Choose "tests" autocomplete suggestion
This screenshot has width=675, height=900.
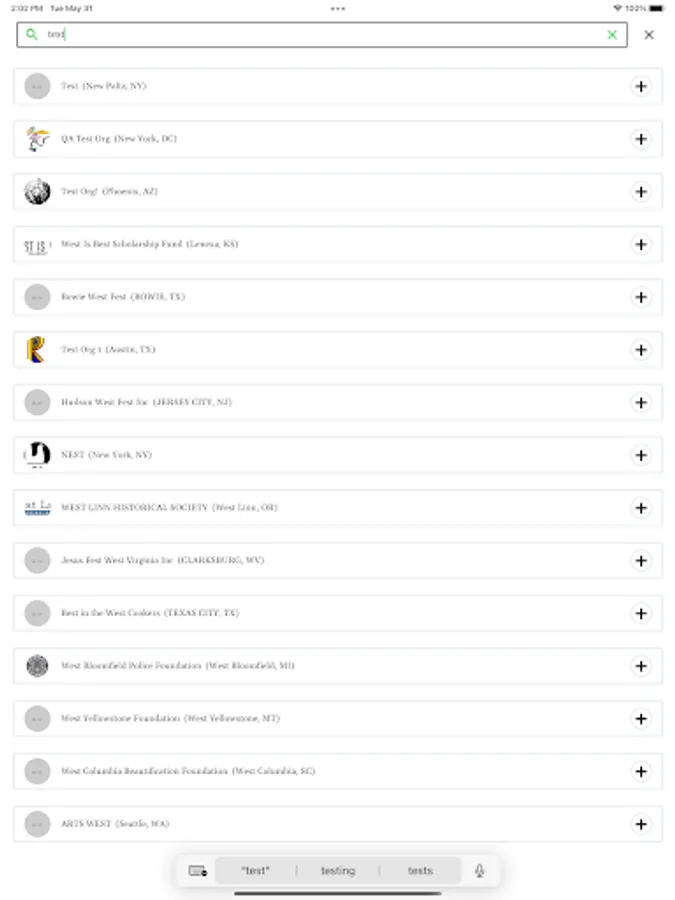420,871
